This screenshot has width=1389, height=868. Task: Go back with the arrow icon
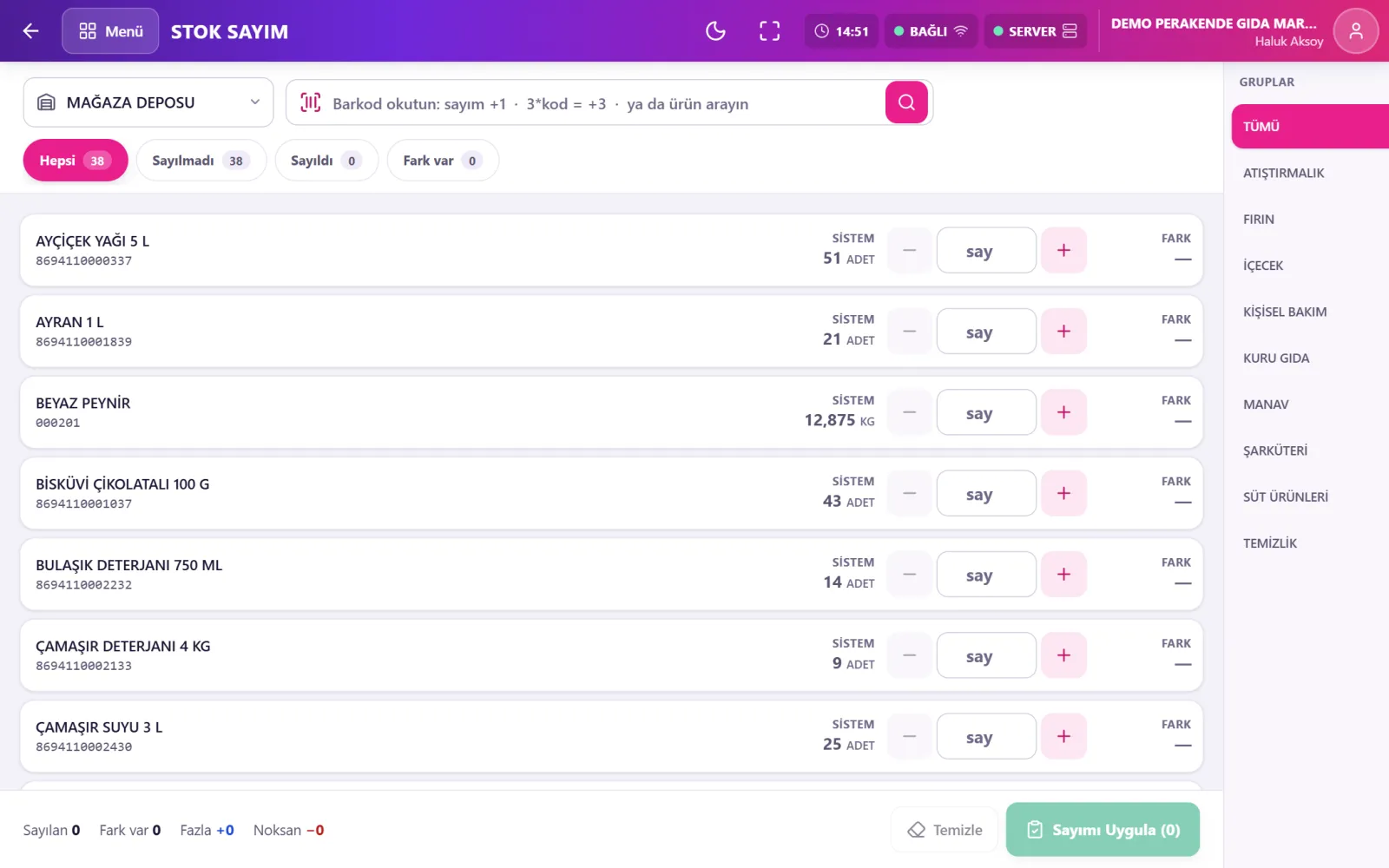[31, 31]
